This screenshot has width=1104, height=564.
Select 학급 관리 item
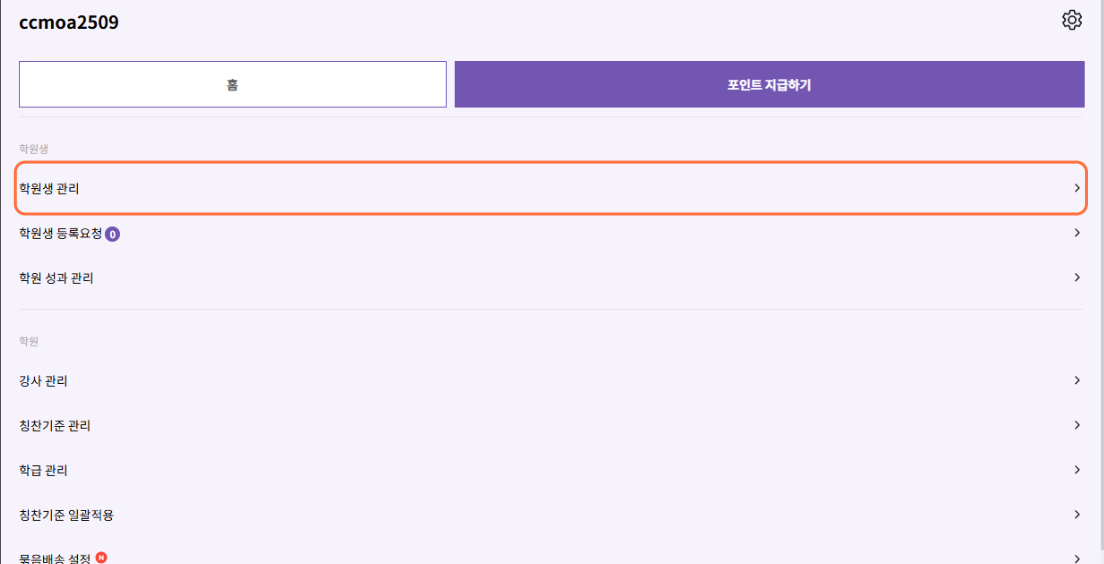pyautogui.click(x=551, y=470)
